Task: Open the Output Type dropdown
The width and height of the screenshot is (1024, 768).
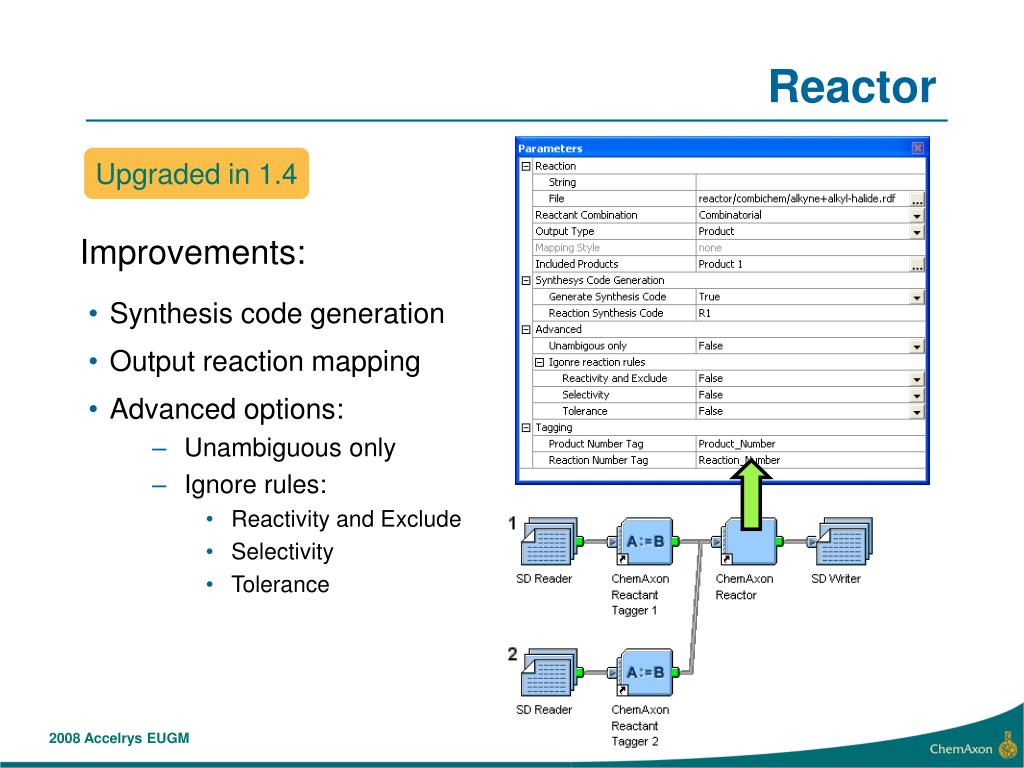Action: pos(918,232)
